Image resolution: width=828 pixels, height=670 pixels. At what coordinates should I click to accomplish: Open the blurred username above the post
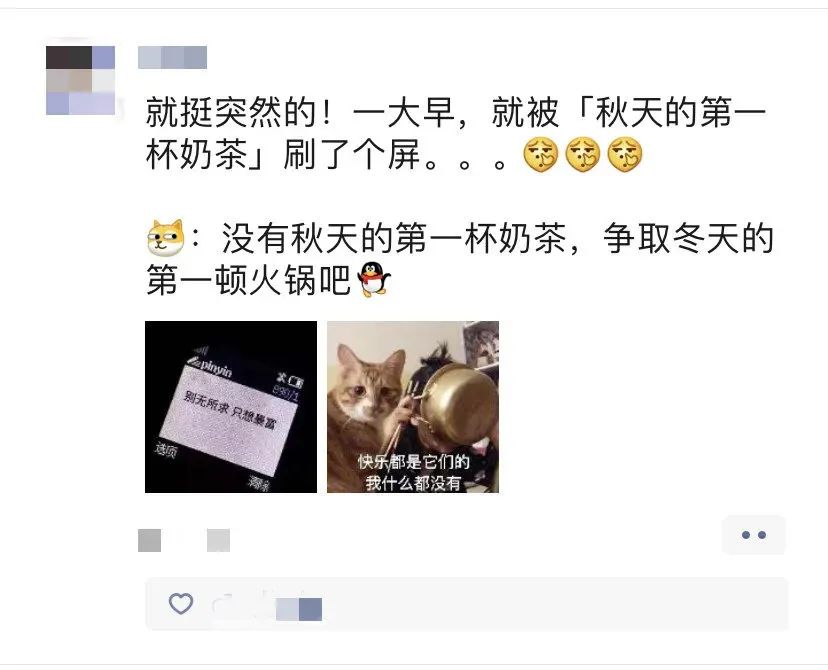[172, 57]
